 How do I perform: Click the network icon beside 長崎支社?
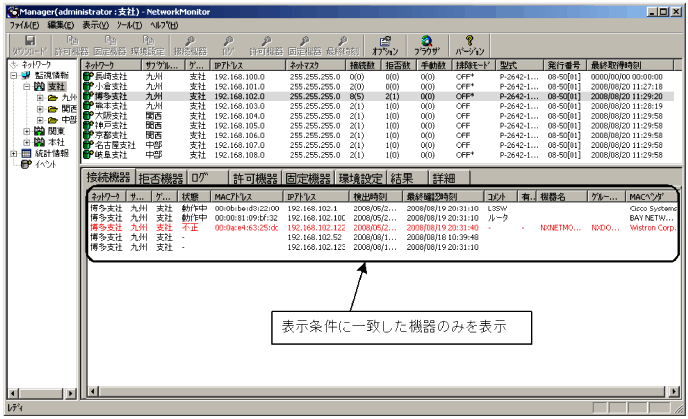click(88, 77)
